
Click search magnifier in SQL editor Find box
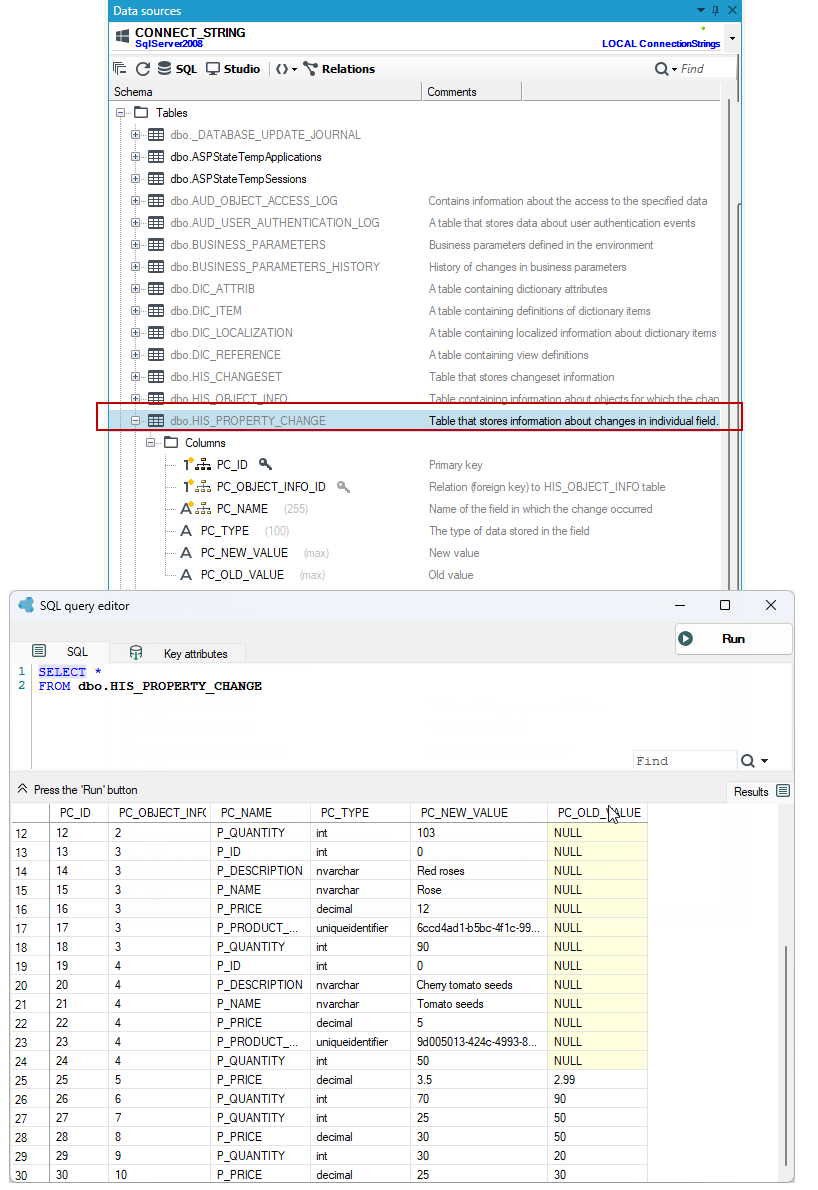pos(747,760)
